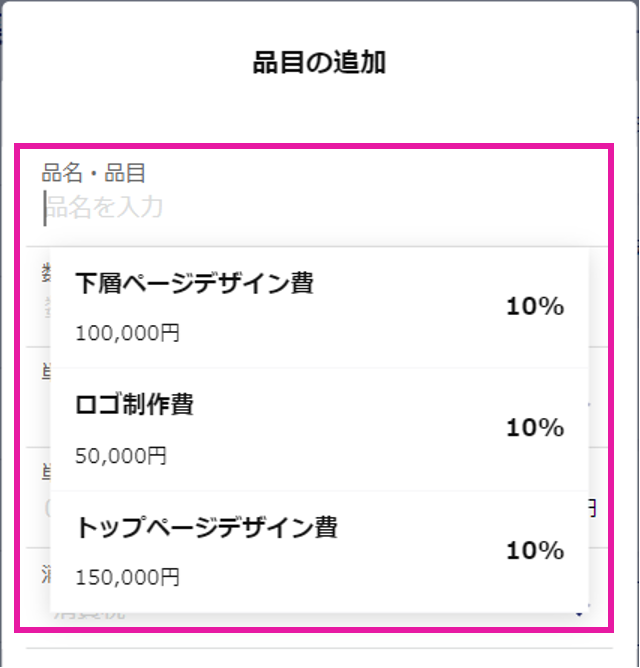This screenshot has height=668, width=640.
Task: Click the 品名・品目 field label
Action: pyautogui.click(x=94, y=173)
